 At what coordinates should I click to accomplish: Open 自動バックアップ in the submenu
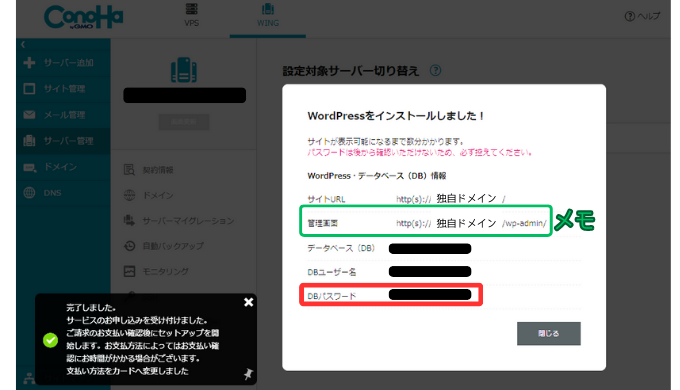click(x=173, y=246)
